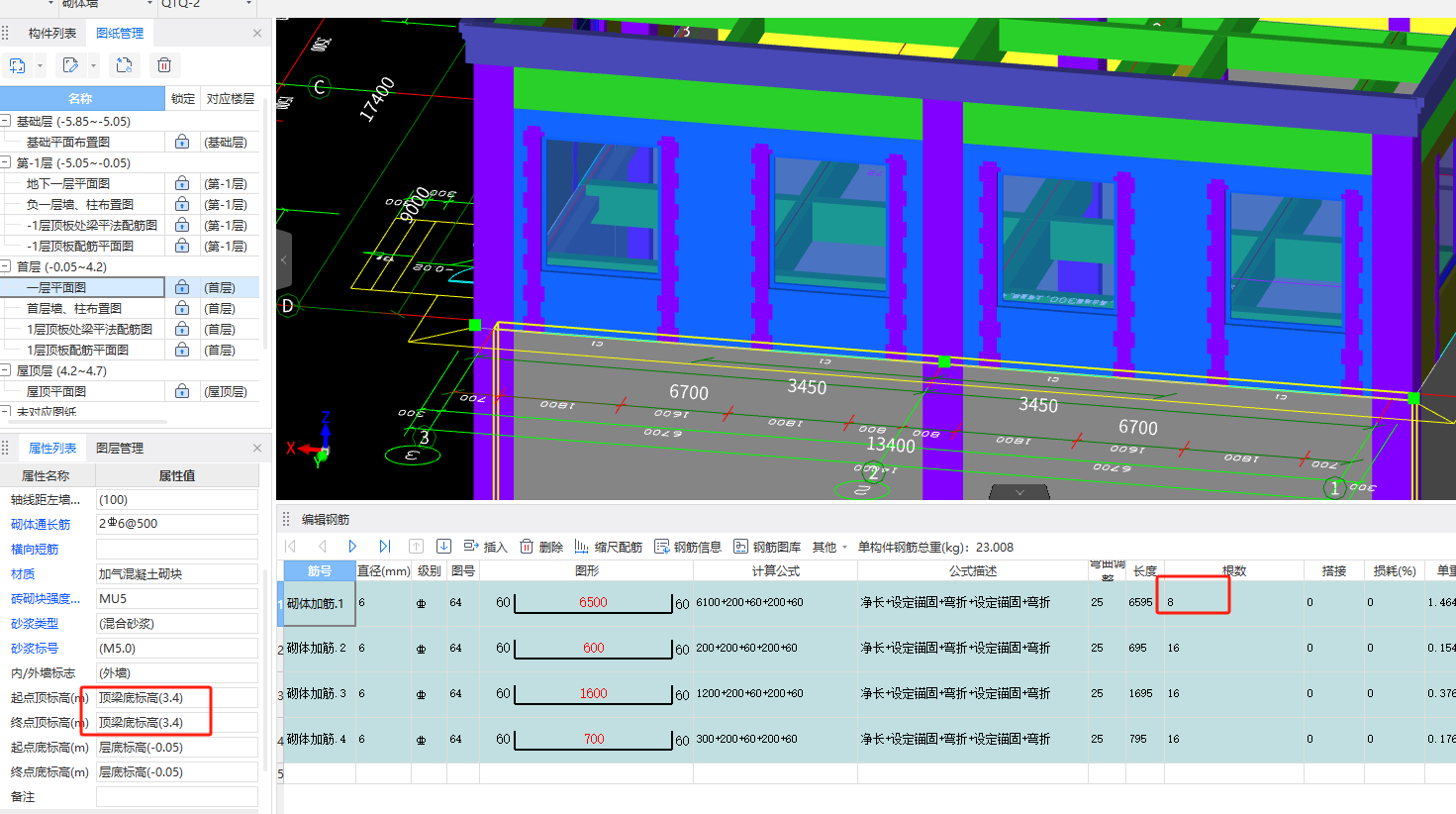Close the property list panel
The width and height of the screenshot is (1456, 814).
[257, 448]
